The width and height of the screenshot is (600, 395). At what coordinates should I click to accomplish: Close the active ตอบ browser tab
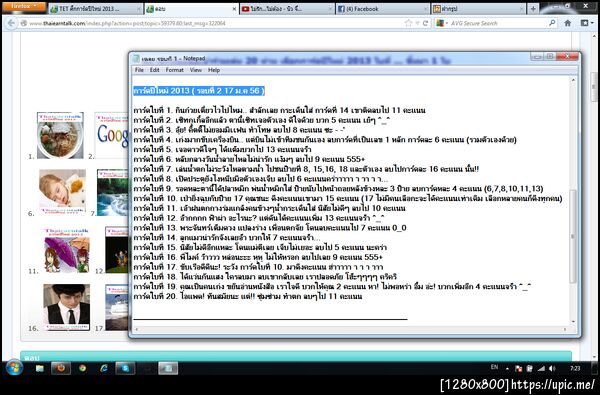[234, 9]
